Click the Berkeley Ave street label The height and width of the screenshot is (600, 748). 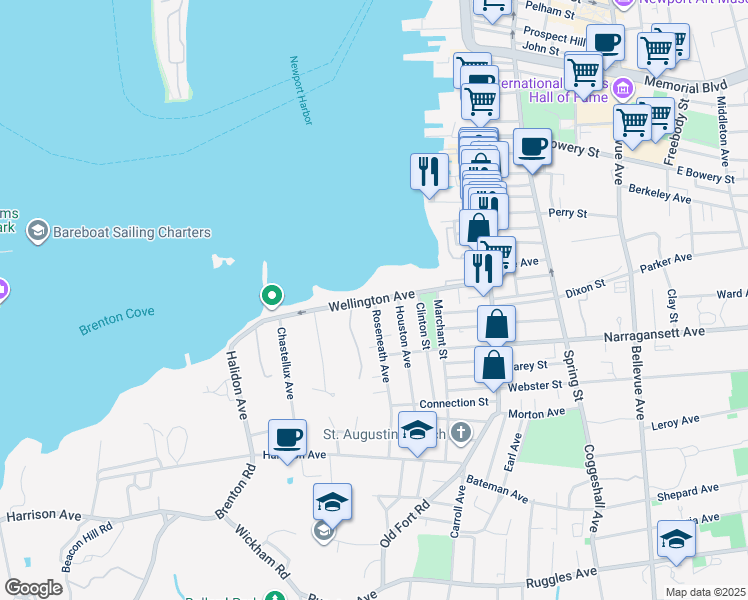click(x=660, y=194)
